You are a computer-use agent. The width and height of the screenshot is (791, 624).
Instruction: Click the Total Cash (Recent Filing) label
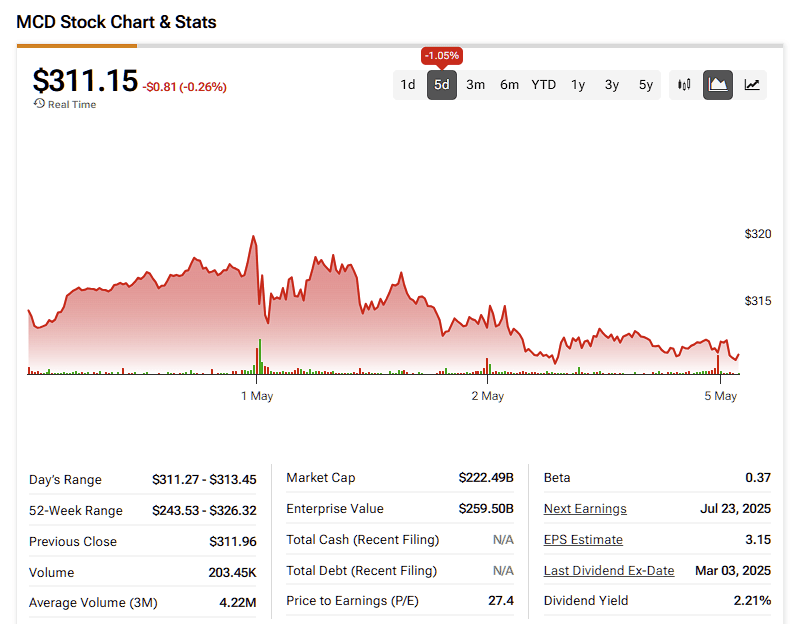coord(363,540)
